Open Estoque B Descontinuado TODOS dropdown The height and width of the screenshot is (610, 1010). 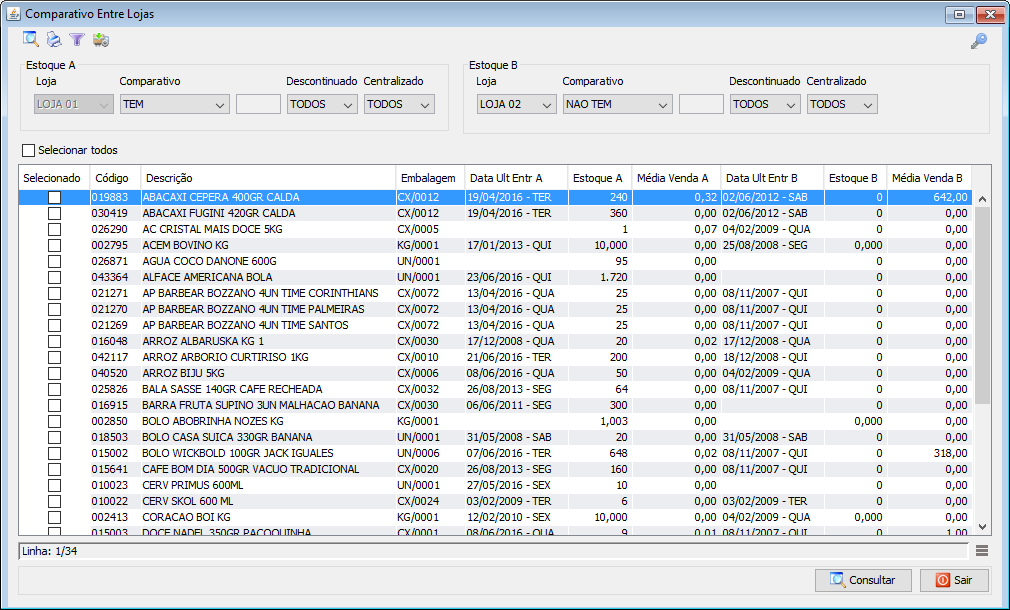tap(765, 104)
